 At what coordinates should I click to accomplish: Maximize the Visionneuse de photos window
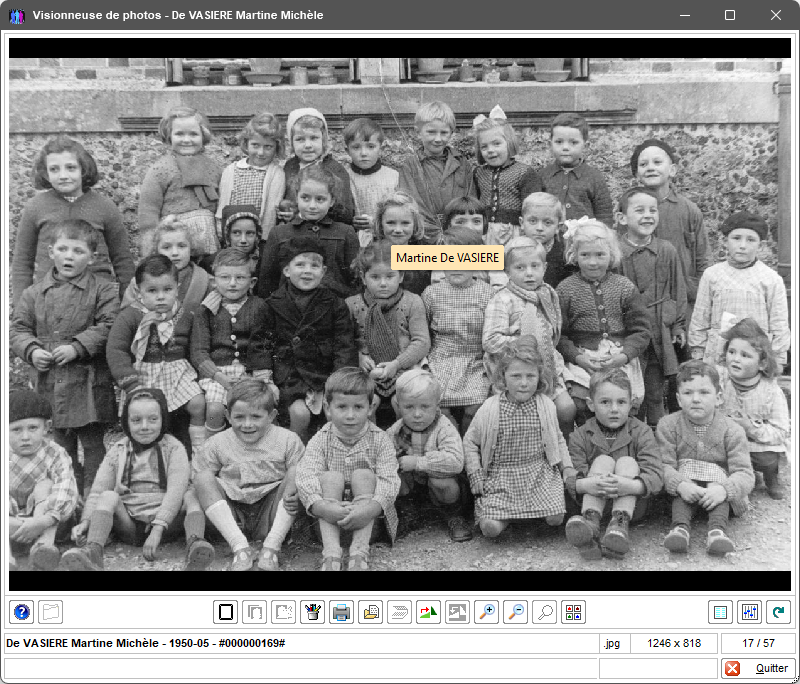click(730, 15)
